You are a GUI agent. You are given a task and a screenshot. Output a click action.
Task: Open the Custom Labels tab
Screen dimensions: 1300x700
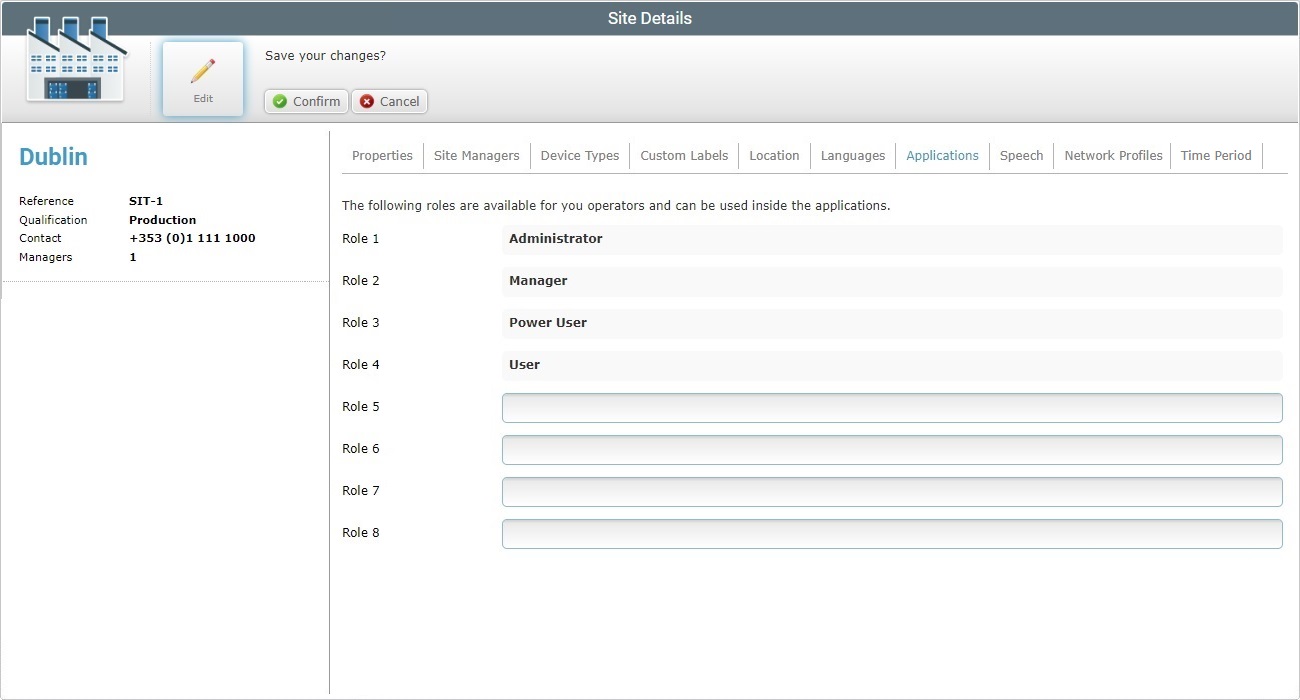[x=683, y=155]
